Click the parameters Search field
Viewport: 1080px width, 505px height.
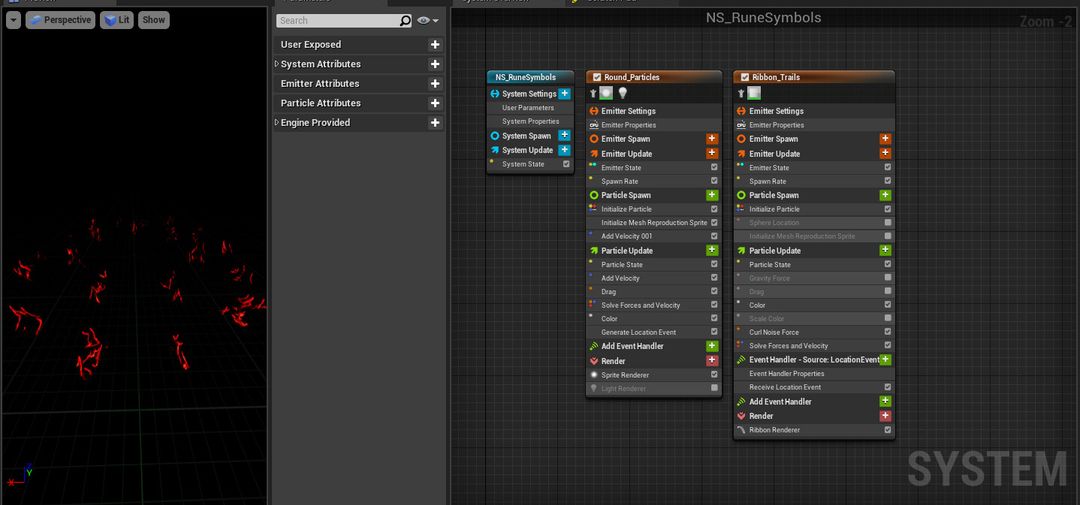click(336, 20)
